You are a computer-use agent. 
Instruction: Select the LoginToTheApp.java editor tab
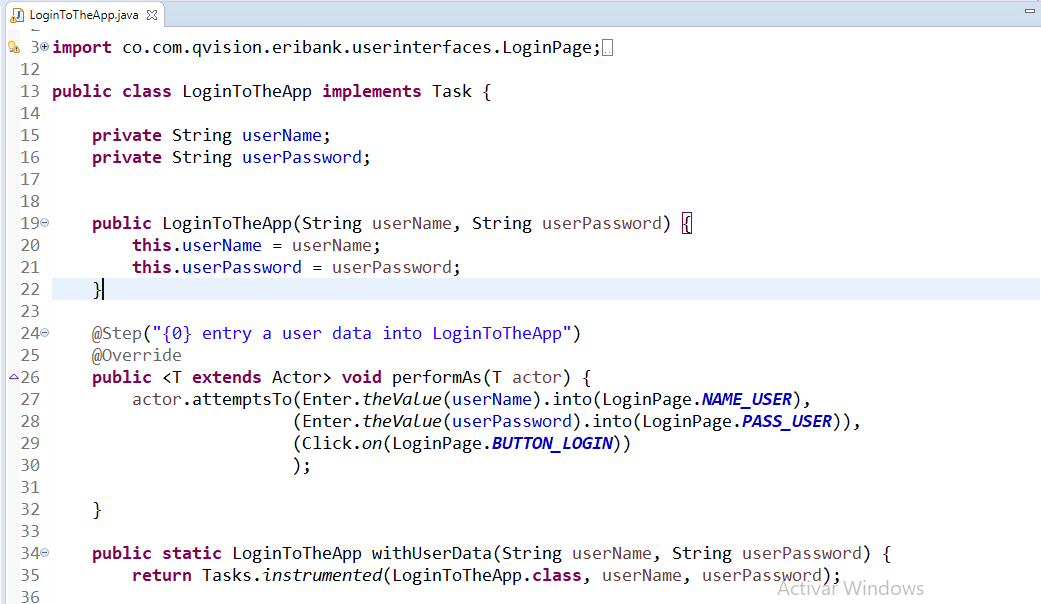83,15
